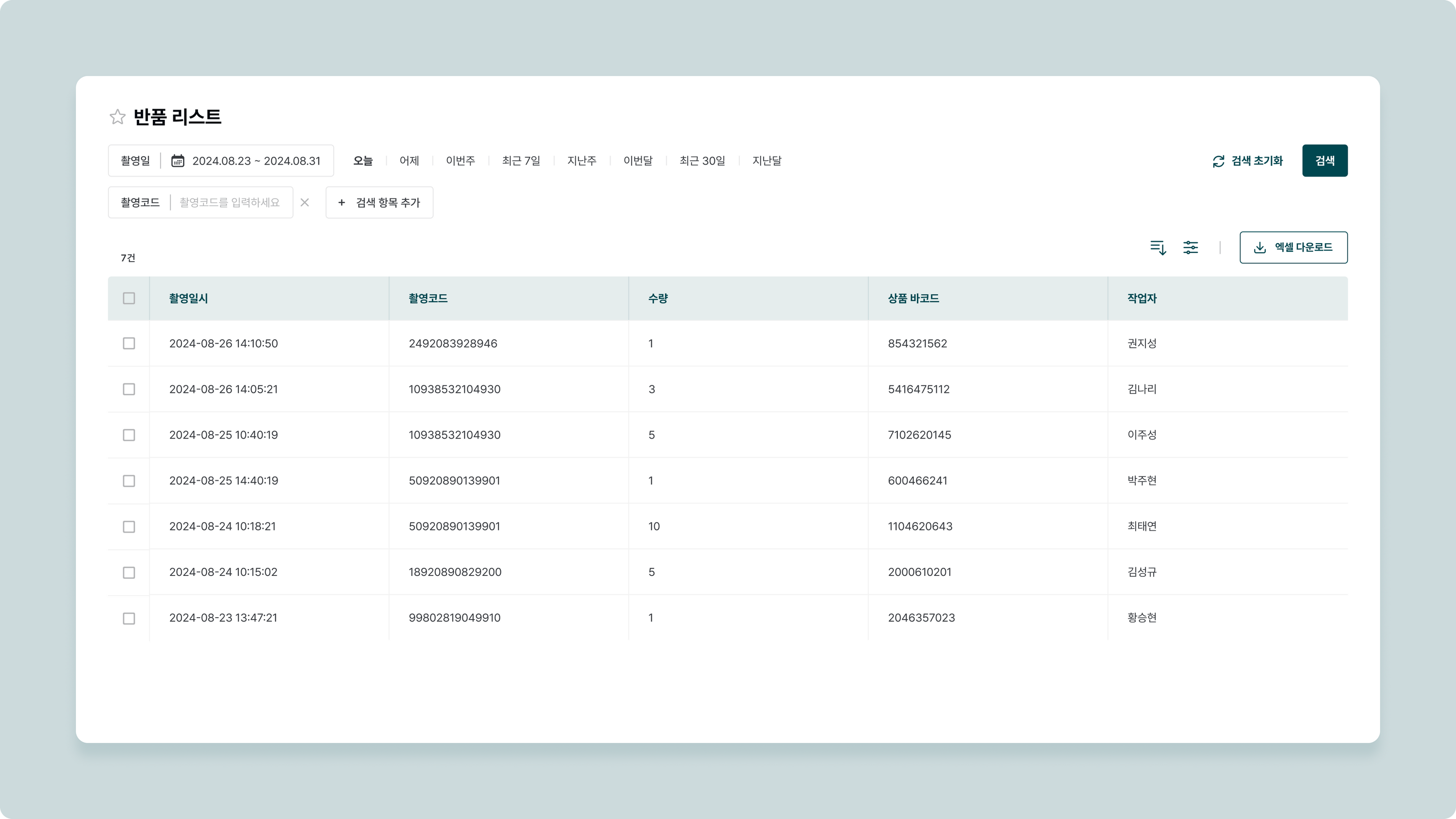Viewport: 1456px width, 819px height.
Task: Check the row for worker 권지성
Action: coord(129,344)
